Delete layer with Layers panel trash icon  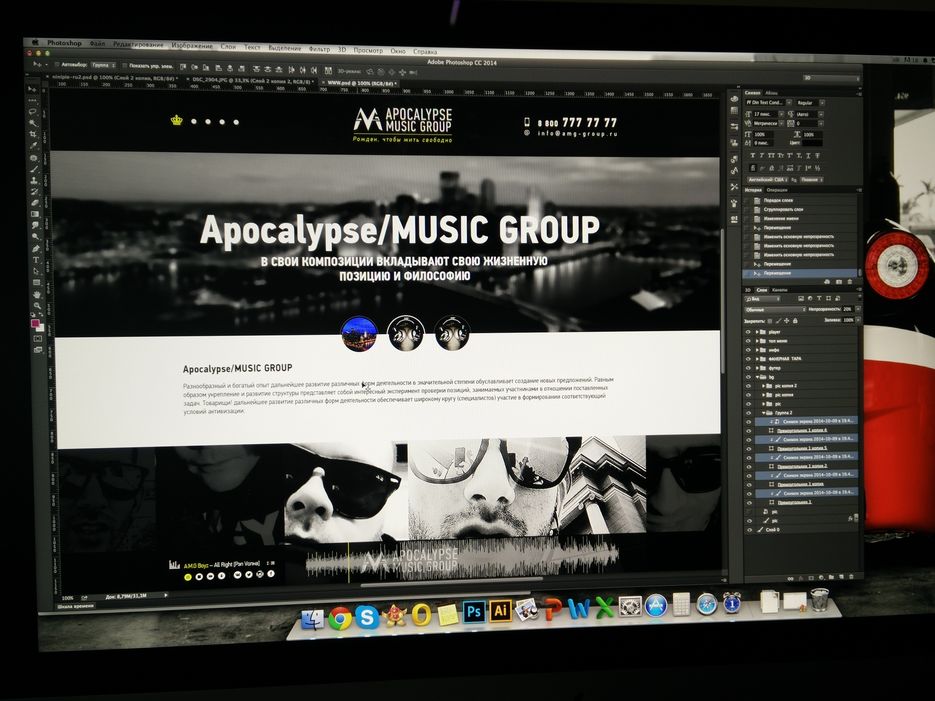851,577
